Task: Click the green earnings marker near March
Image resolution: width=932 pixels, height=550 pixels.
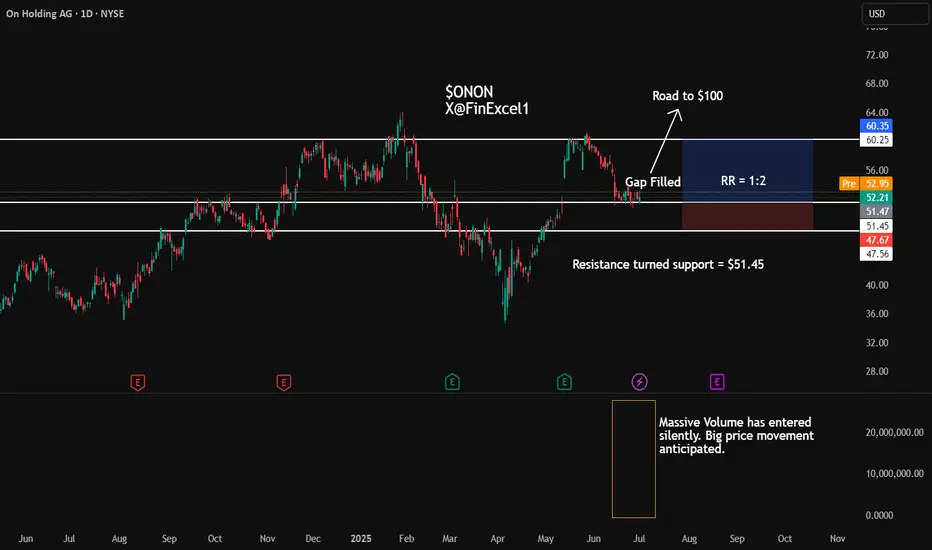Action: [x=452, y=382]
